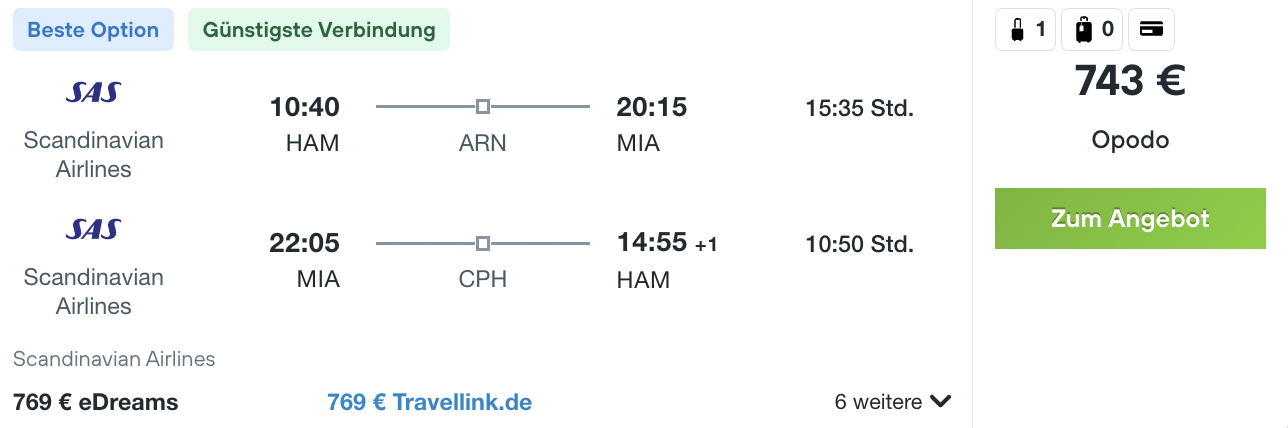Click the CPH stopover marker

pos(483,243)
